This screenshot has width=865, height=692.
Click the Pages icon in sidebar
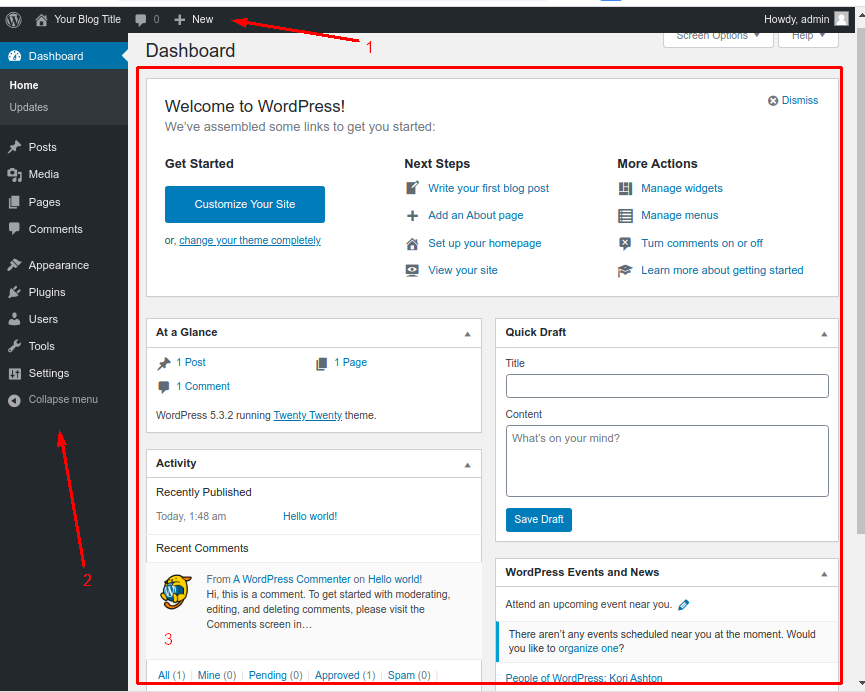(x=15, y=202)
